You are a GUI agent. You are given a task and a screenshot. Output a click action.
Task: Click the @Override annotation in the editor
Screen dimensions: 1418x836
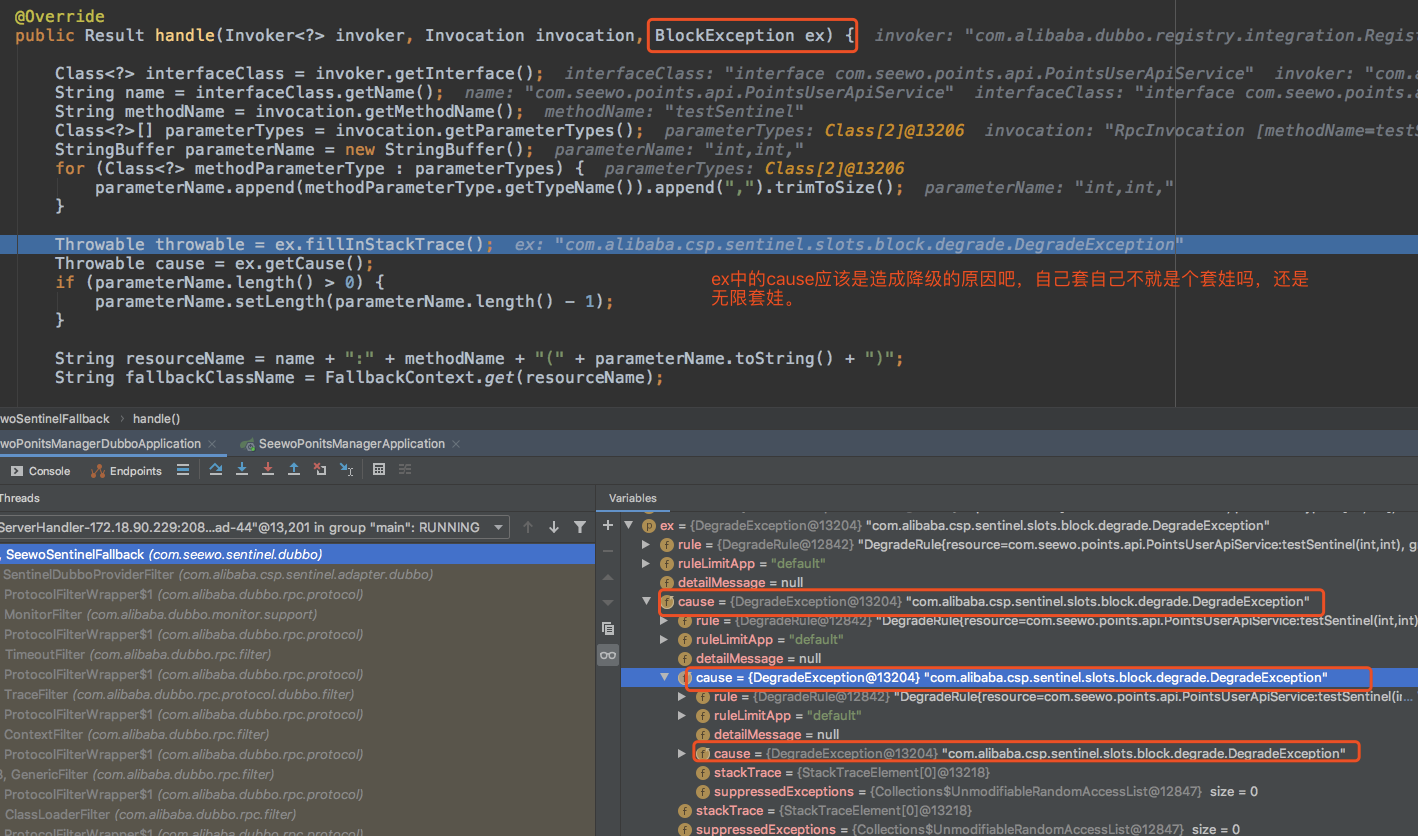coord(60,17)
